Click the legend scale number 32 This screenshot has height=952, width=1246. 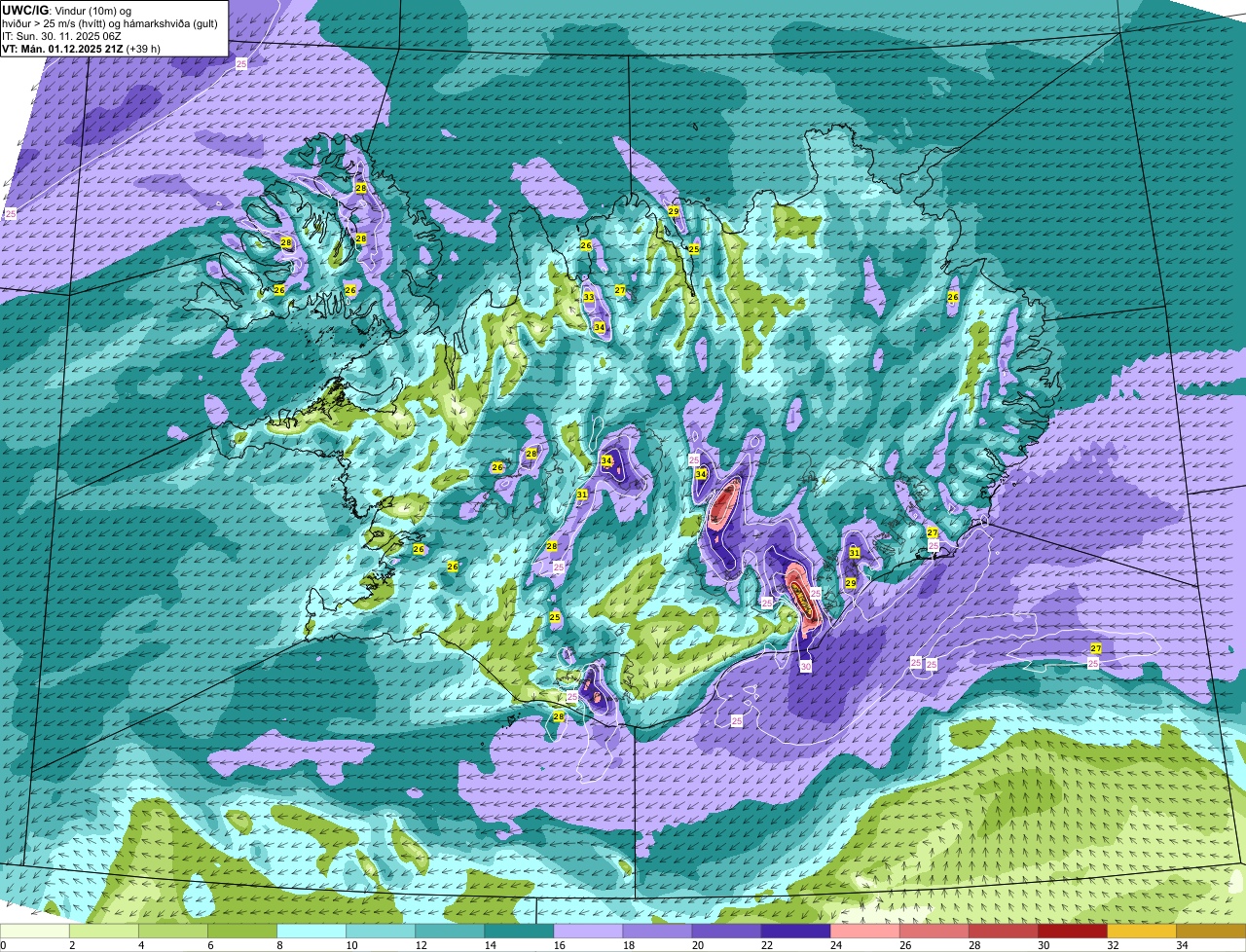[1112, 945]
